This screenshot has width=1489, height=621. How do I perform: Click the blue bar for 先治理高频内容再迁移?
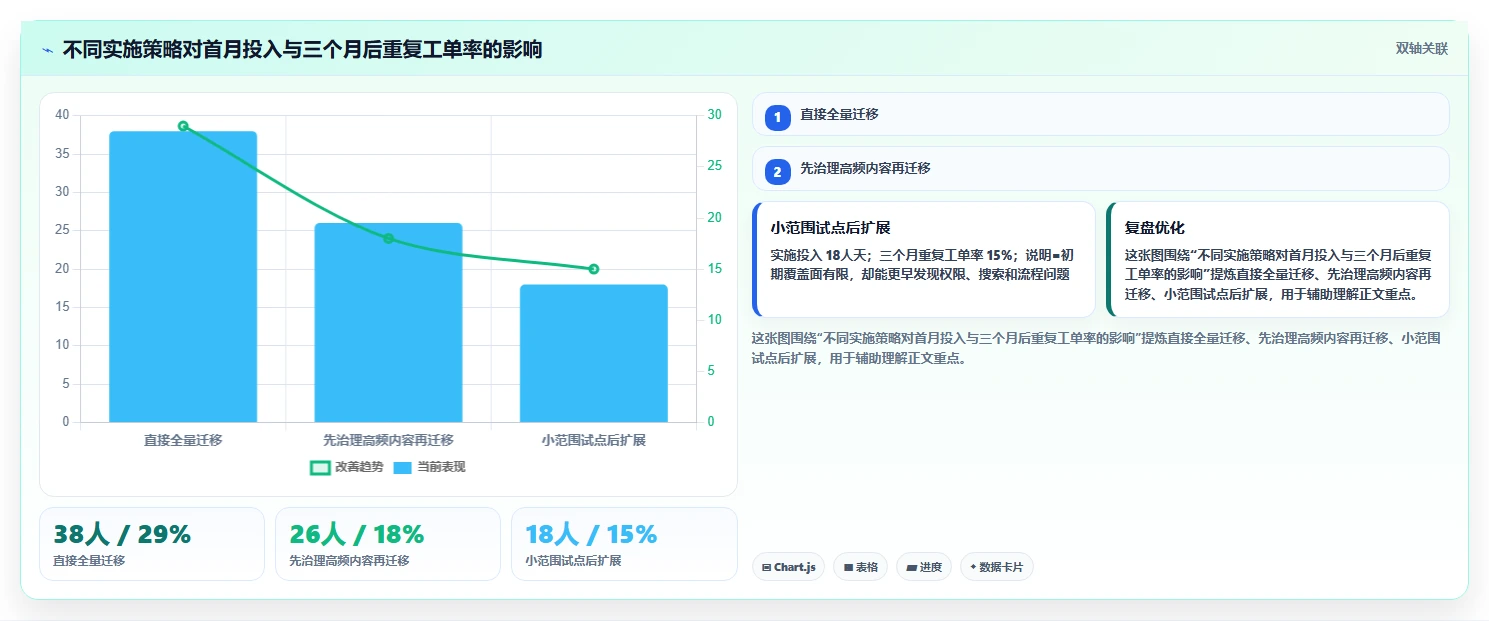(388, 322)
